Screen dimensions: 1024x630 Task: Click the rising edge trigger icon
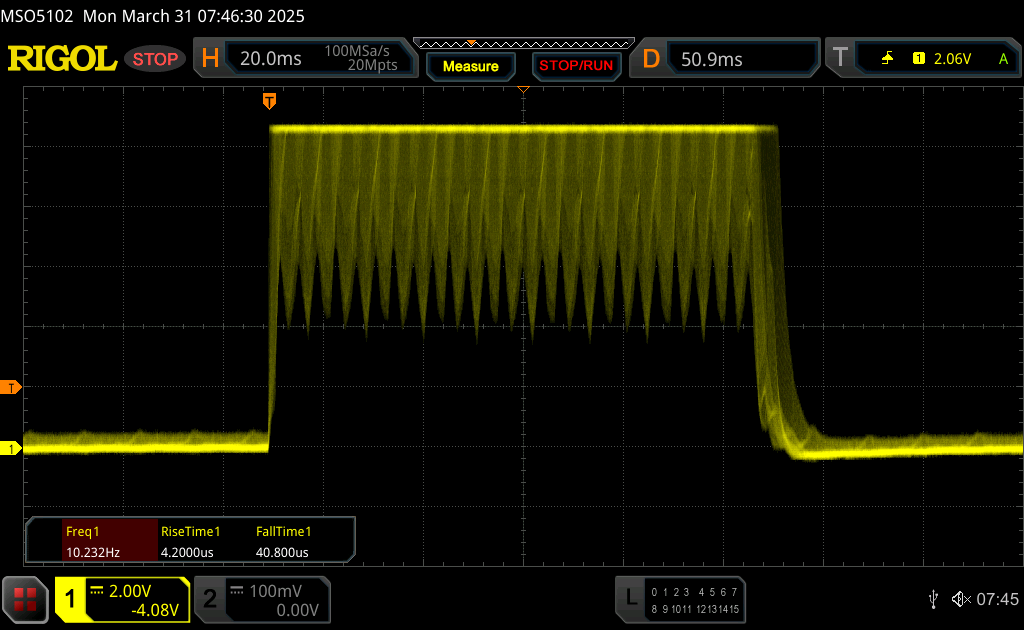pos(888,59)
